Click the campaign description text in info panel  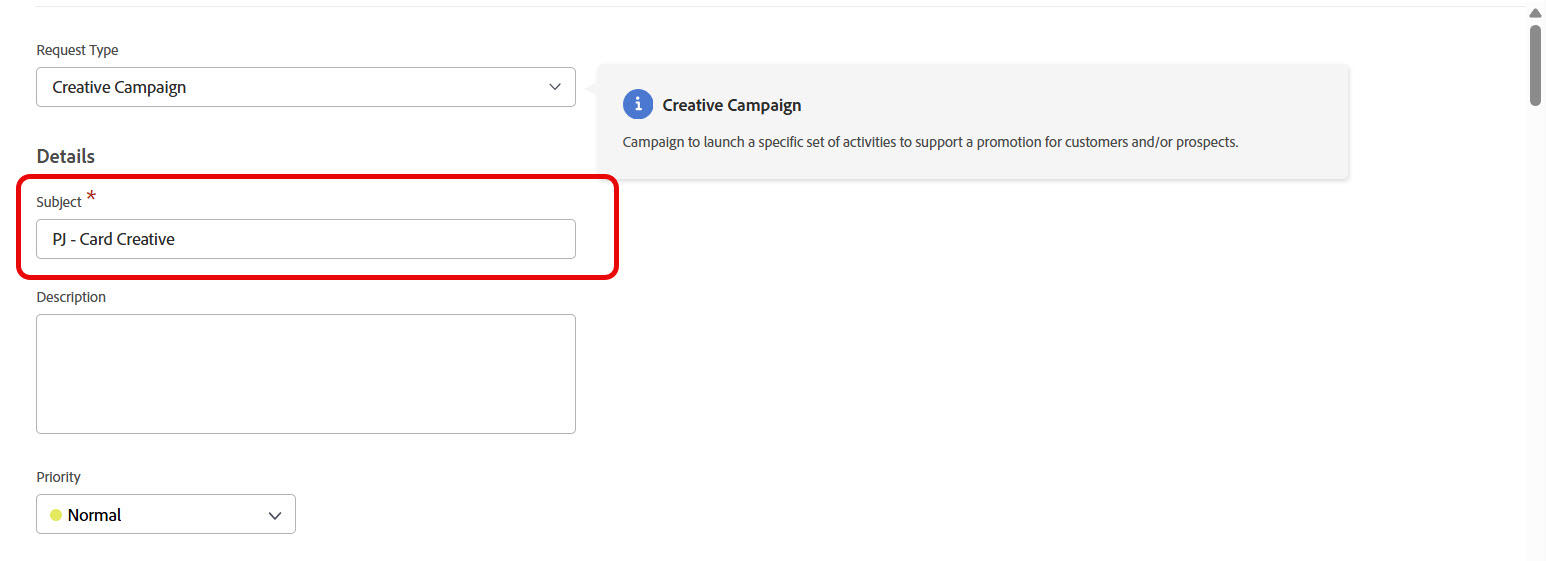coord(930,142)
